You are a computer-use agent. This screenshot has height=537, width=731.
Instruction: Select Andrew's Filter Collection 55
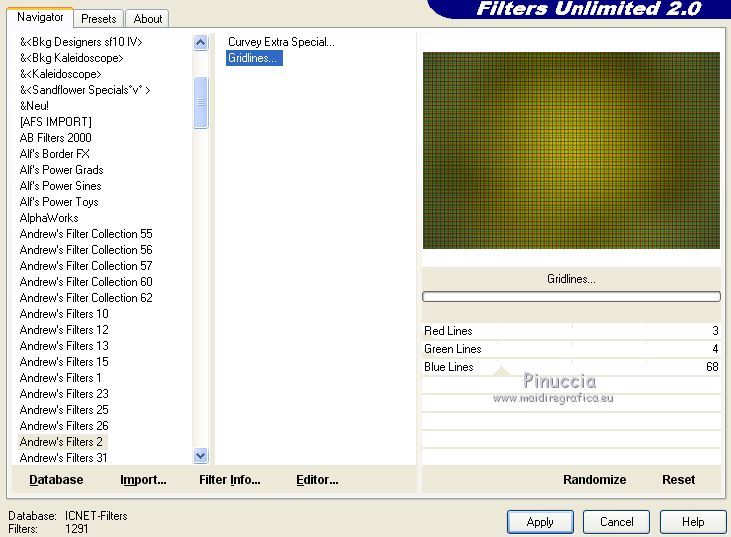(86, 234)
